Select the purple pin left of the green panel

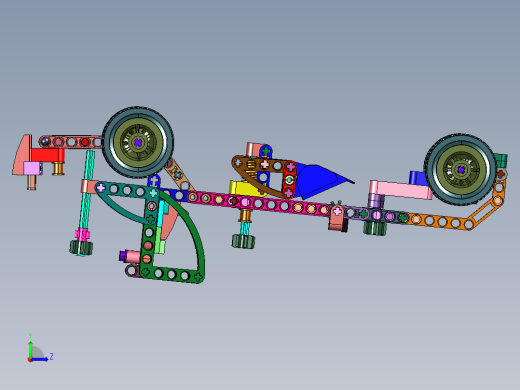(123, 256)
